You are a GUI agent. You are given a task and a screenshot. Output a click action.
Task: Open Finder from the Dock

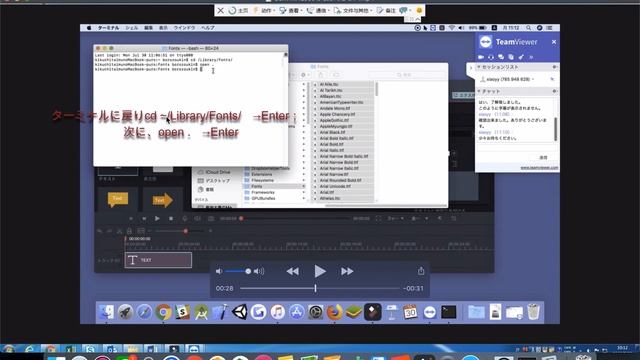coord(107,312)
